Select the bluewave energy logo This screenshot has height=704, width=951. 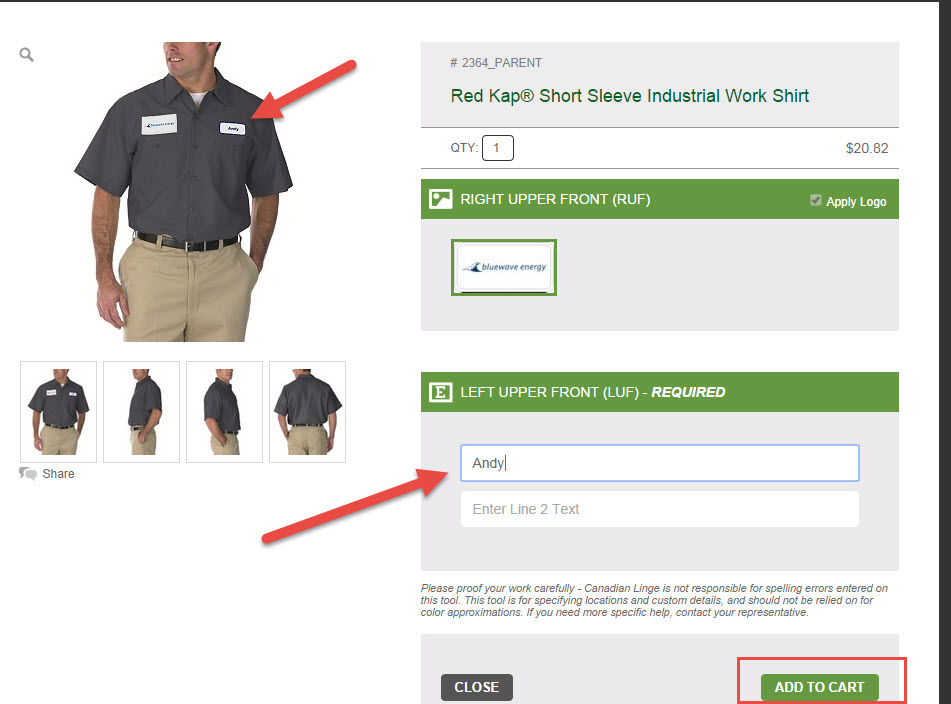(504, 268)
